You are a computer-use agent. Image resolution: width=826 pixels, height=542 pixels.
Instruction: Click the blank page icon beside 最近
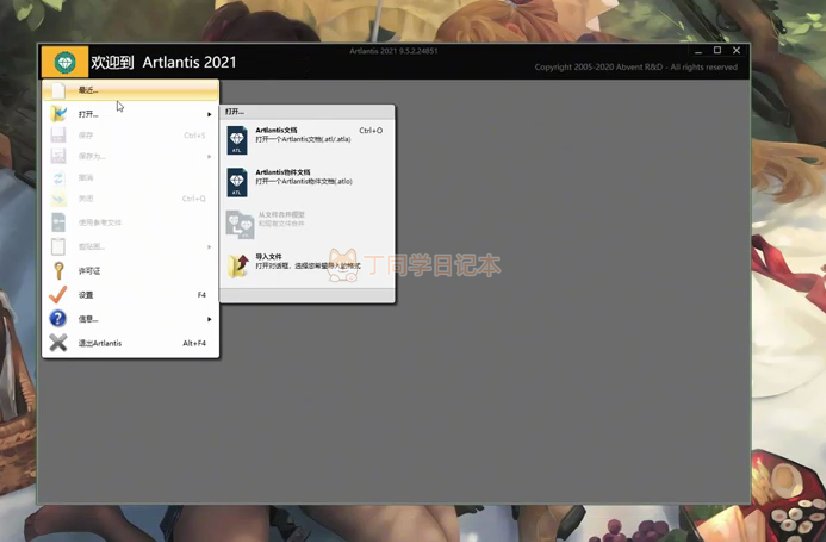point(58,91)
